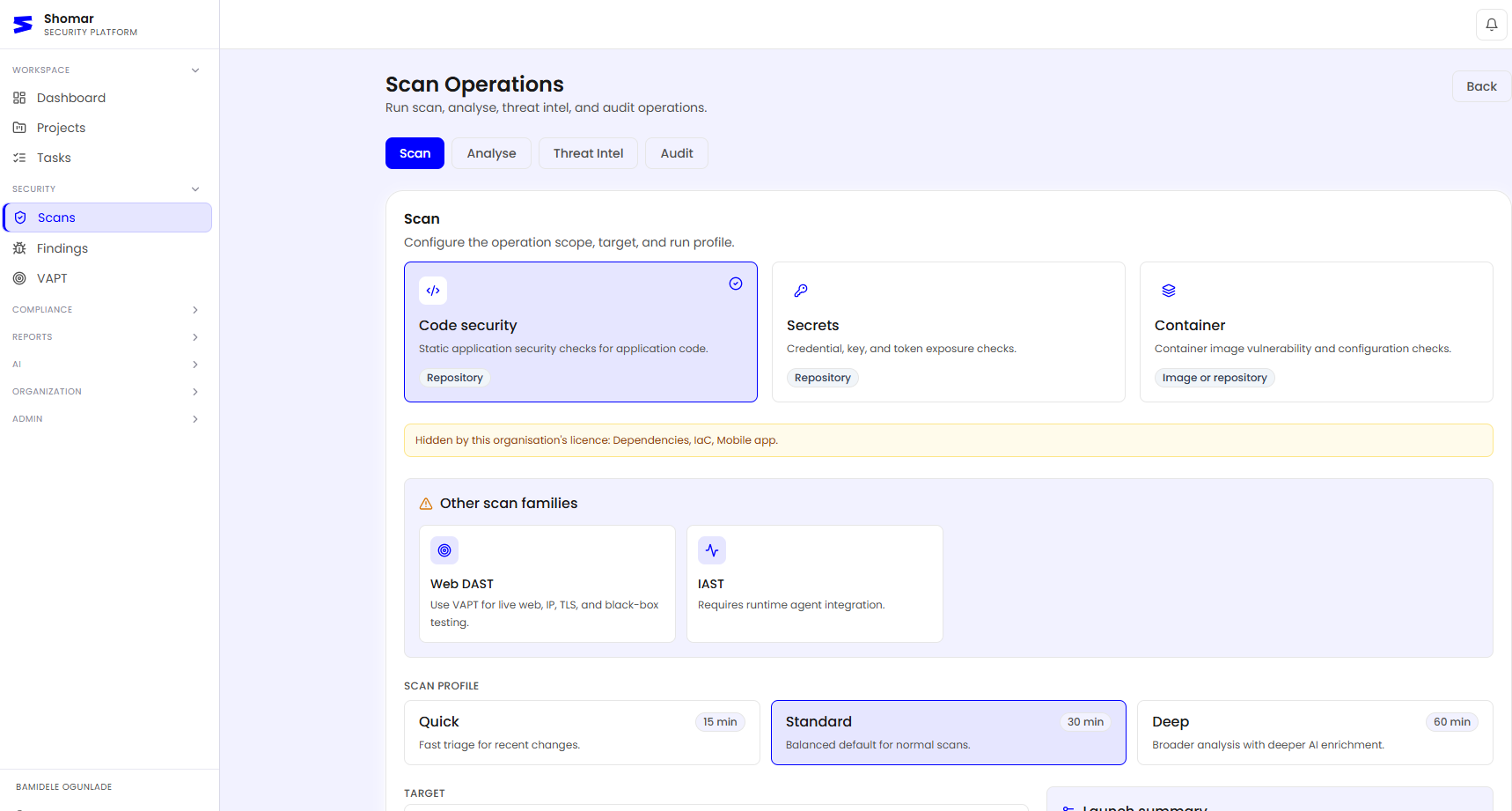Image resolution: width=1512 pixels, height=811 pixels.
Task: Click the 60 min badge
Action: click(x=1452, y=722)
